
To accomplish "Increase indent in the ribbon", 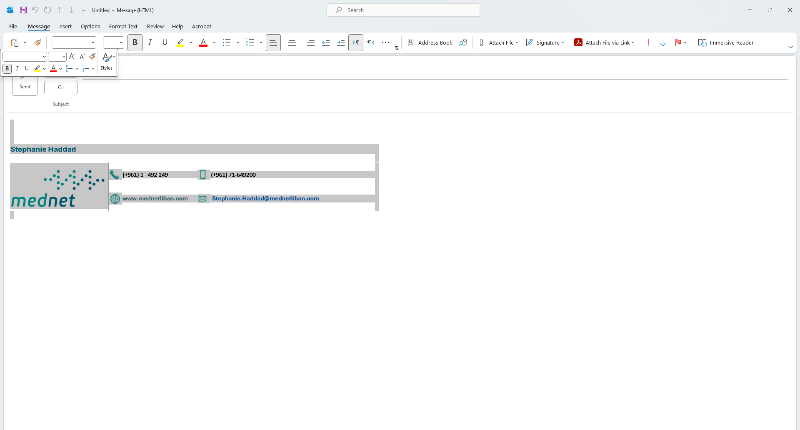I will (x=341, y=43).
